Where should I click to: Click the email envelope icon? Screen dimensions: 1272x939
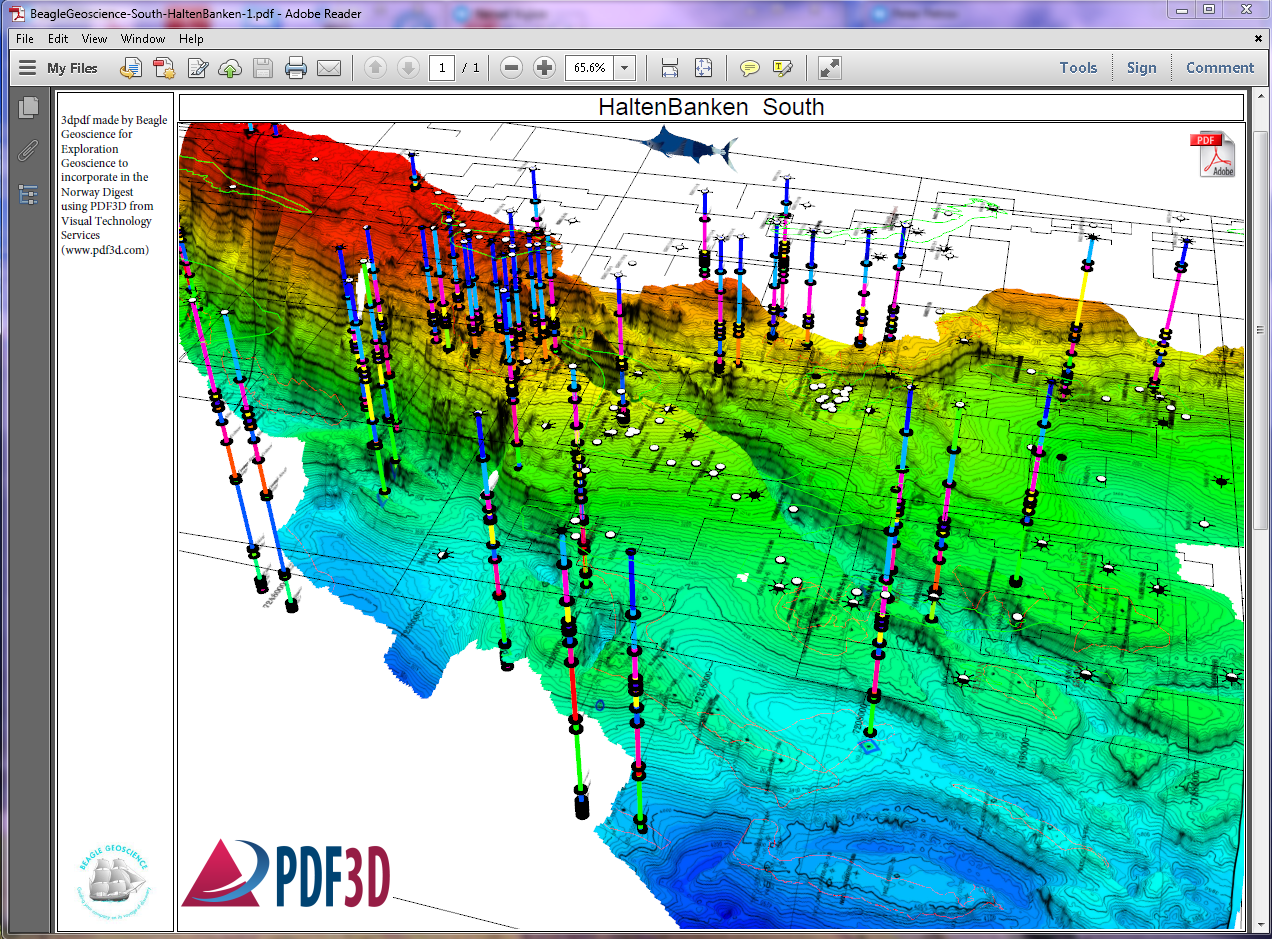pyautogui.click(x=329, y=68)
